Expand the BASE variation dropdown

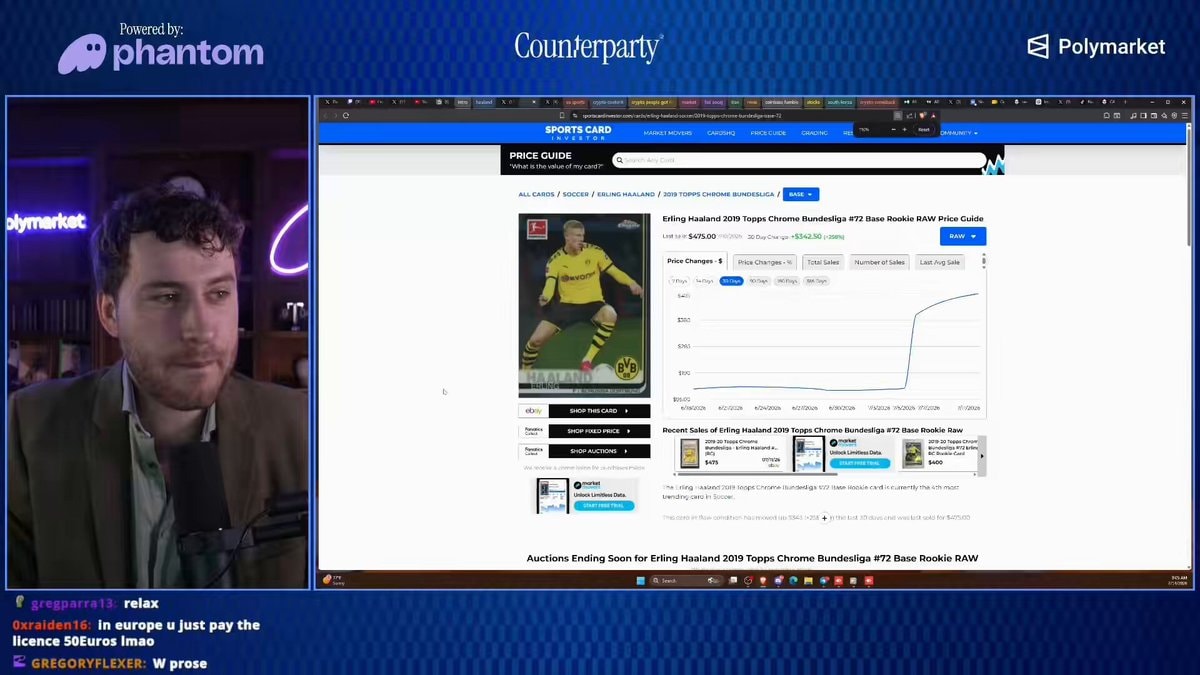pos(801,194)
